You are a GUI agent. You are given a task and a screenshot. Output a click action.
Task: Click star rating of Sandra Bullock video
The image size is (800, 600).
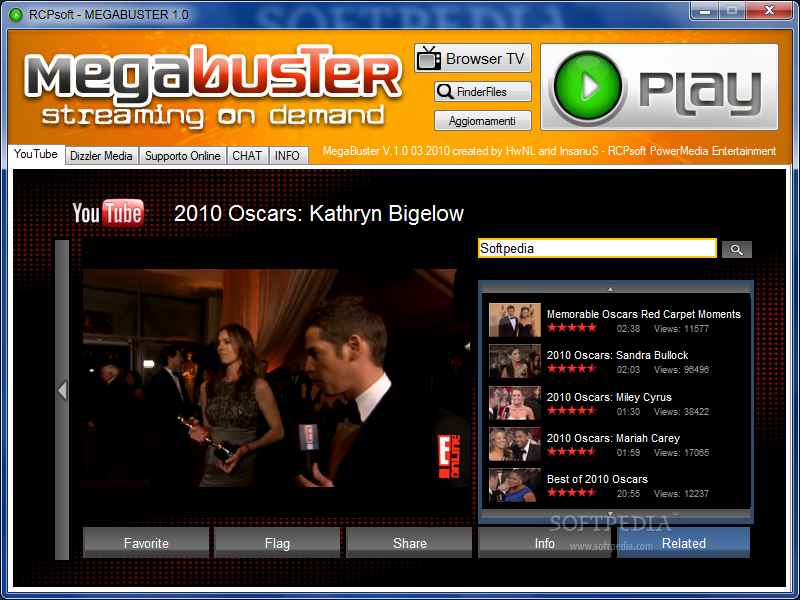point(571,369)
